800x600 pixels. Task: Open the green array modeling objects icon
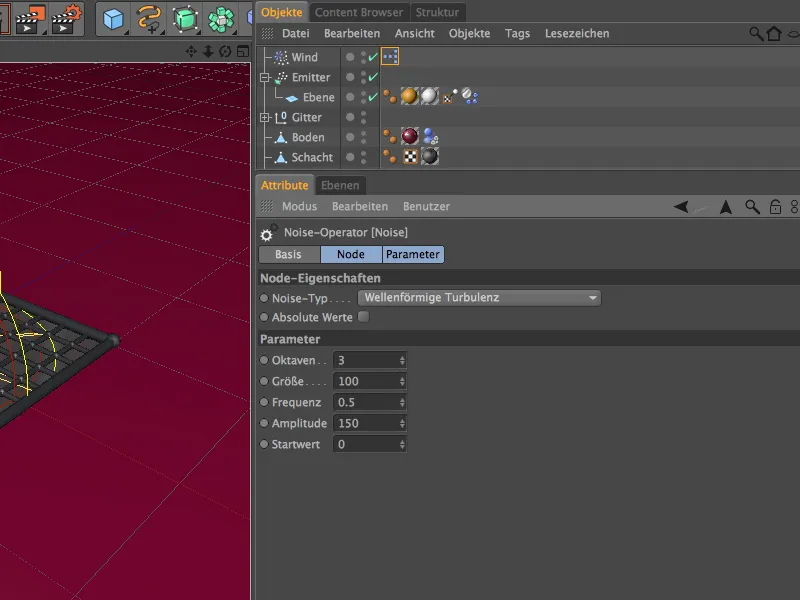(221, 19)
